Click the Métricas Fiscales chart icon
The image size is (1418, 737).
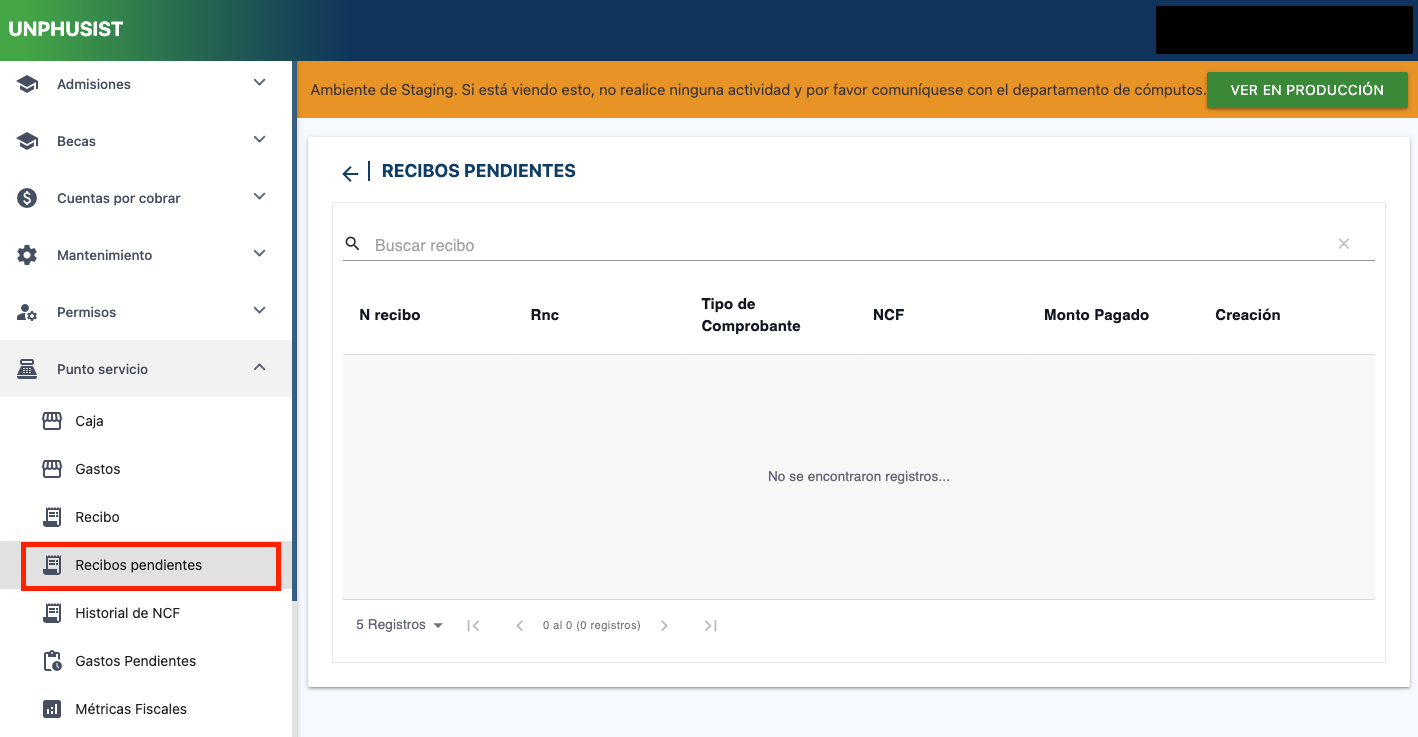pyautogui.click(x=52, y=709)
